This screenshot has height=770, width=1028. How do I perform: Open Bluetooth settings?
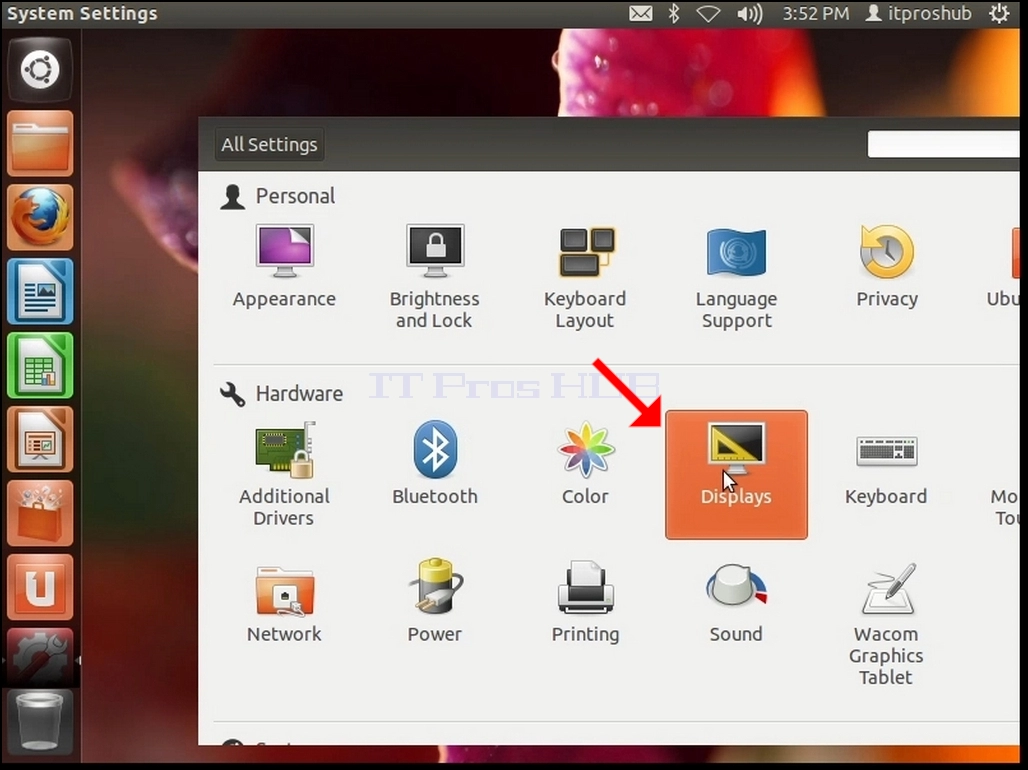(435, 463)
